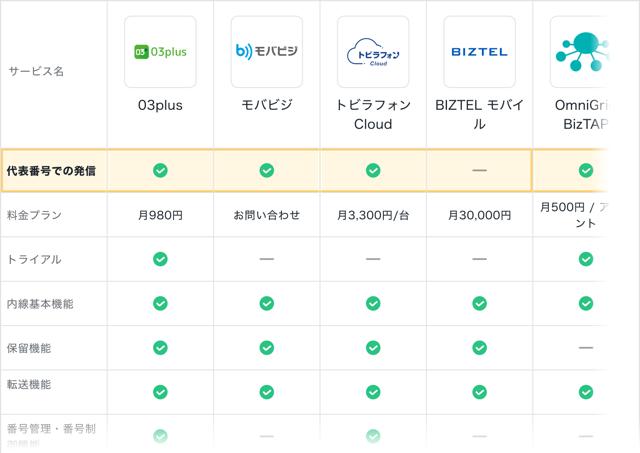The image size is (640, 453).
Task: Open the トビラフォン Cloud logo
Action: 373,52
